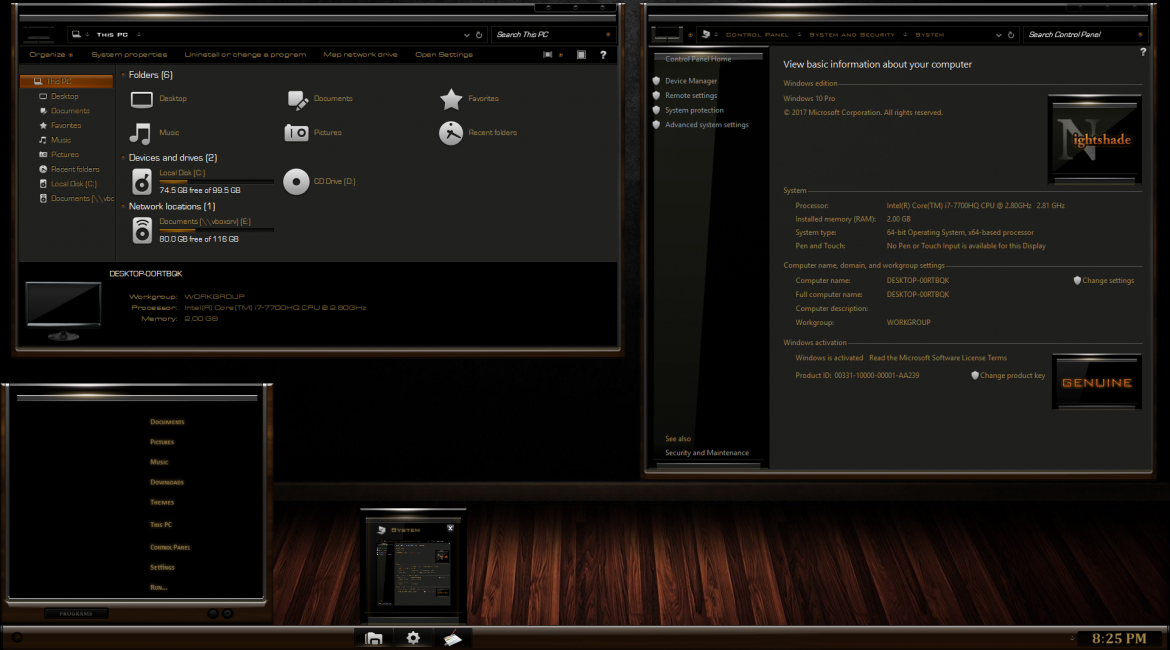Click the shield icon beside Change settings
Viewport: 1170px width, 650px height.
tap(1077, 281)
